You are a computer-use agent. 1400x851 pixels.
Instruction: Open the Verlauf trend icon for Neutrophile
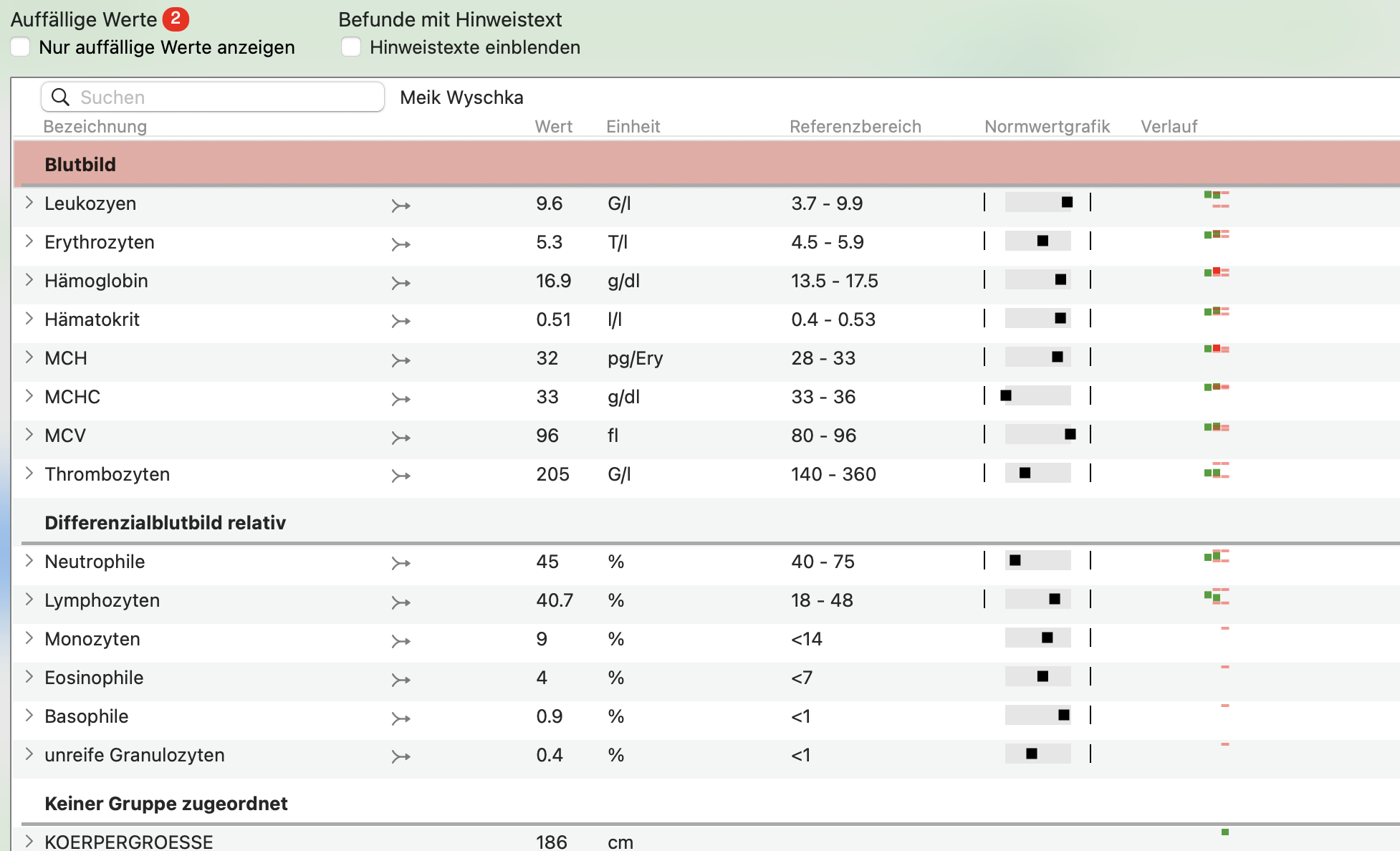[x=1217, y=556]
